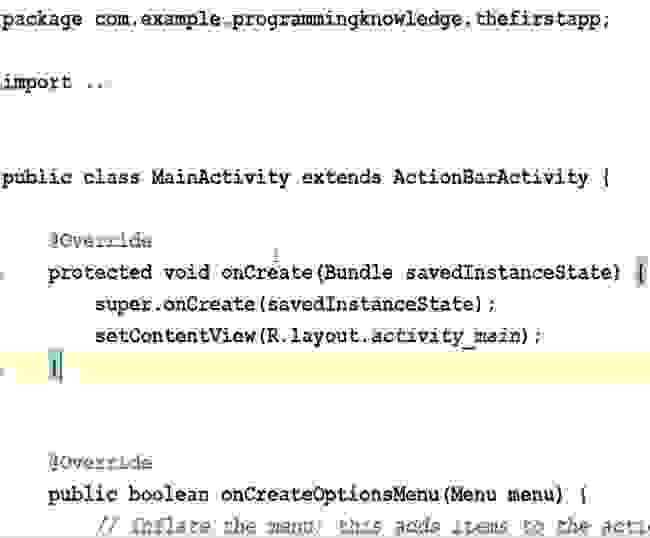Viewport: 650px width, 538px height.
Task: Click the second @Override above onCreateOptionsMenu
Action: pyautogui.click(x=100, y=462)
